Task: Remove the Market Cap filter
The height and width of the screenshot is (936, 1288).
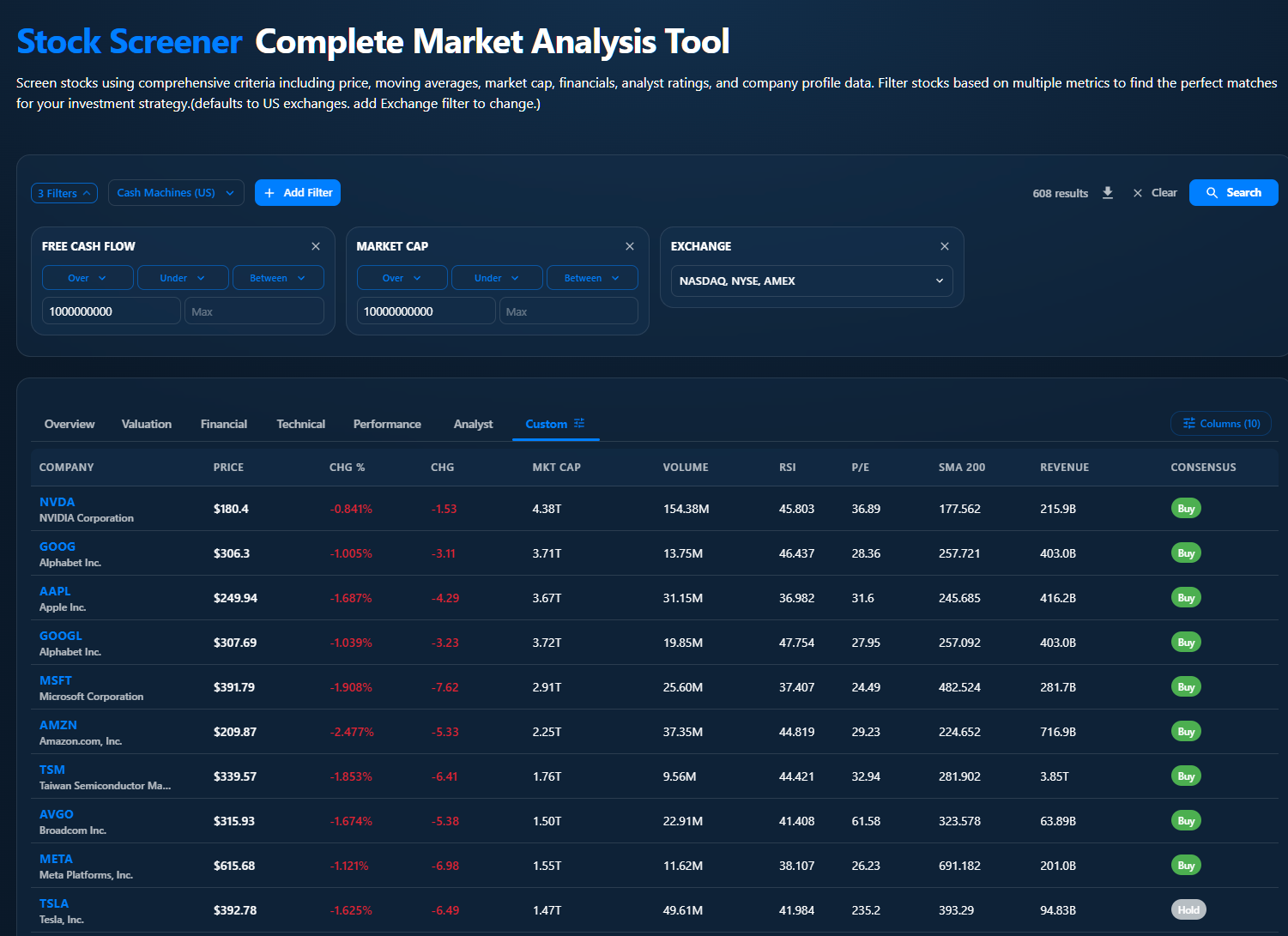Action: 630,246
